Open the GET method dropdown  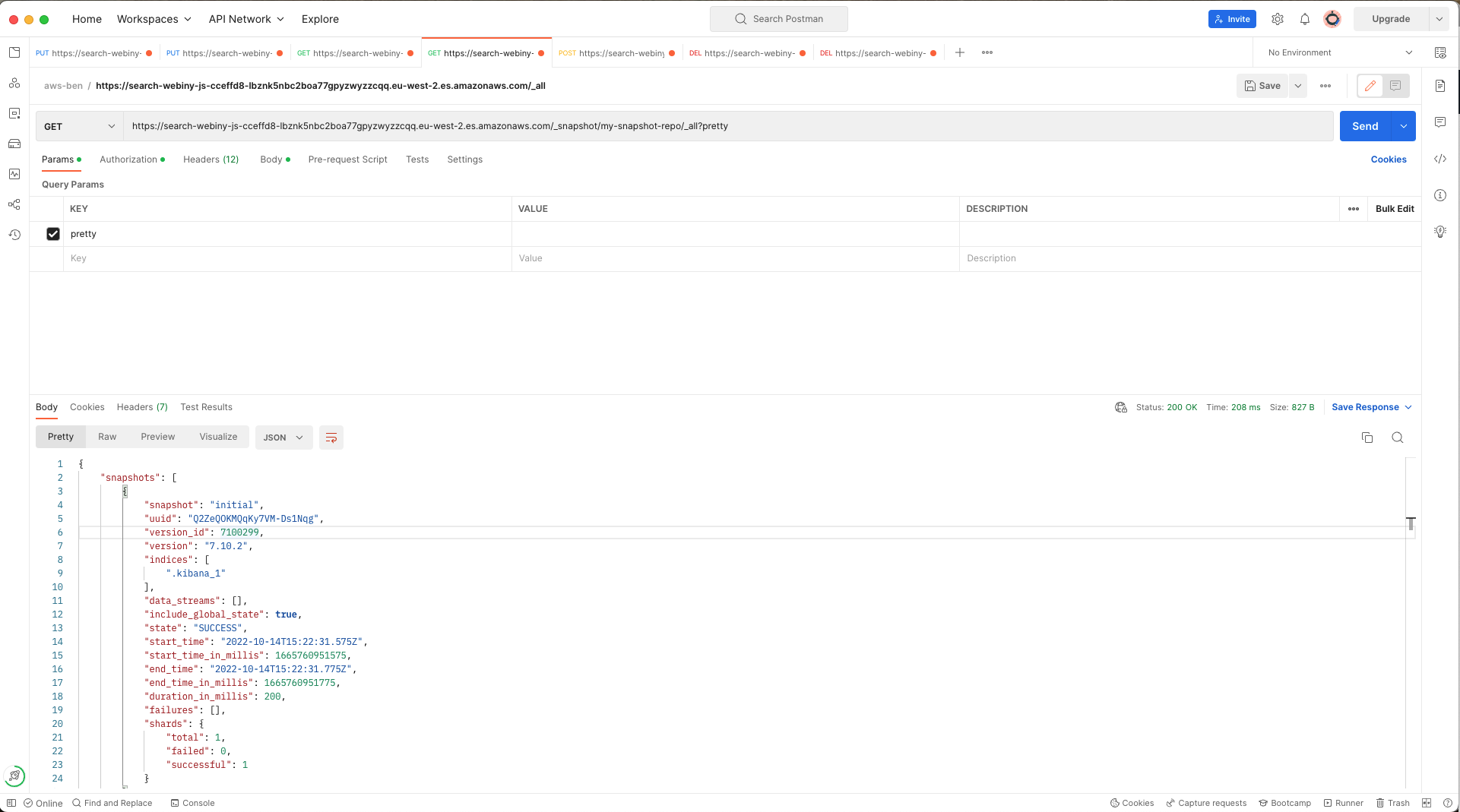click(x=79, y=126)
